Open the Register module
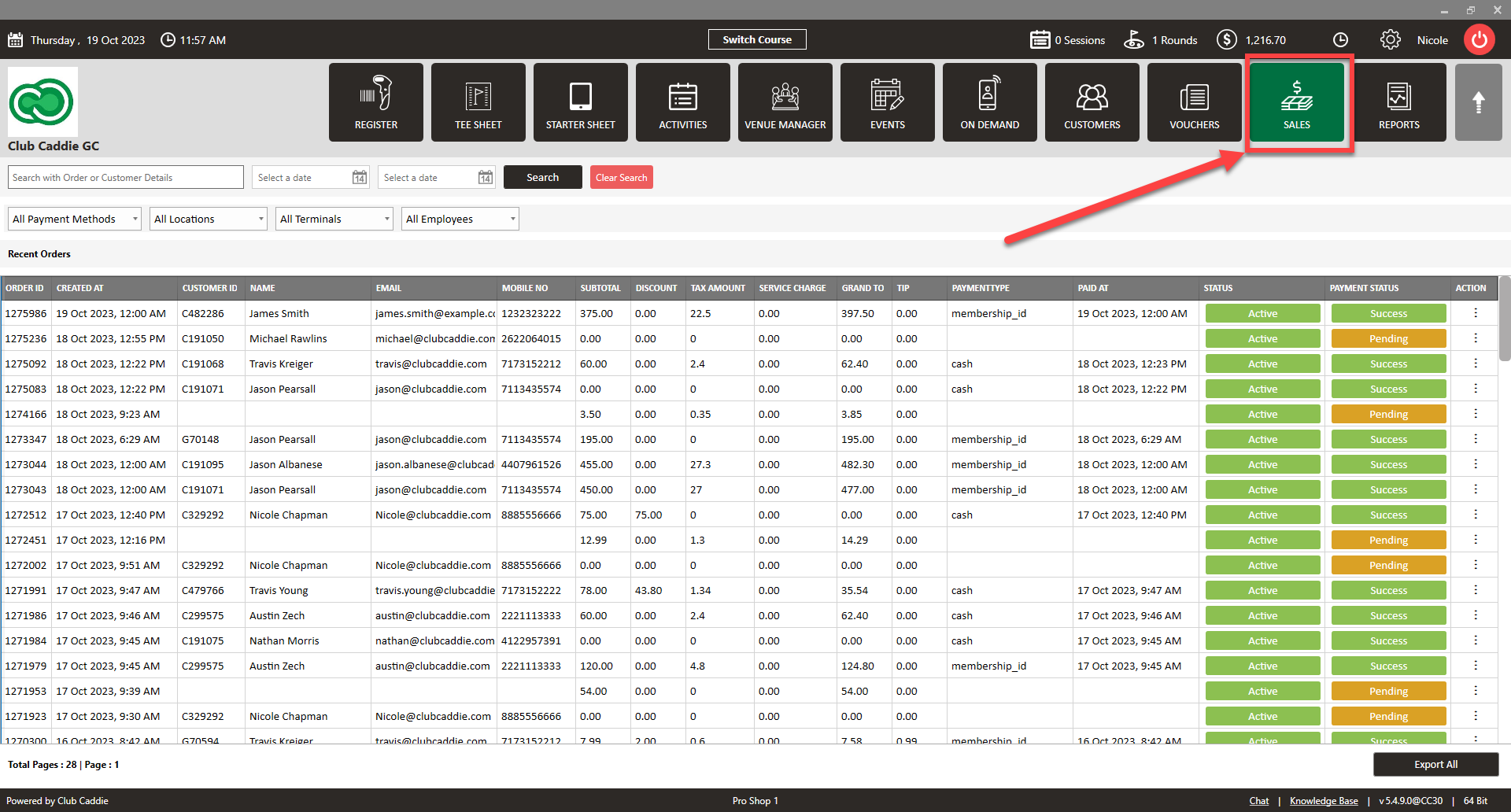 (376, 102)
